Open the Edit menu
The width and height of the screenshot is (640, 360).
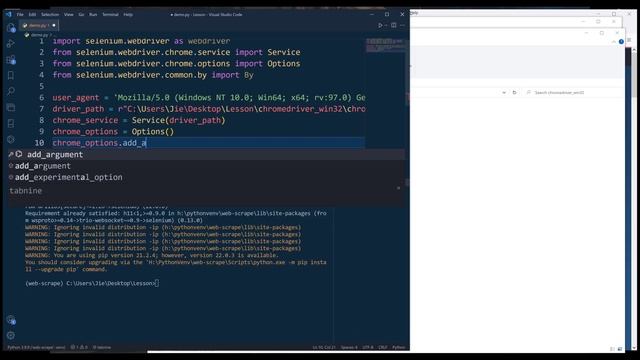[x=32, y=14]
